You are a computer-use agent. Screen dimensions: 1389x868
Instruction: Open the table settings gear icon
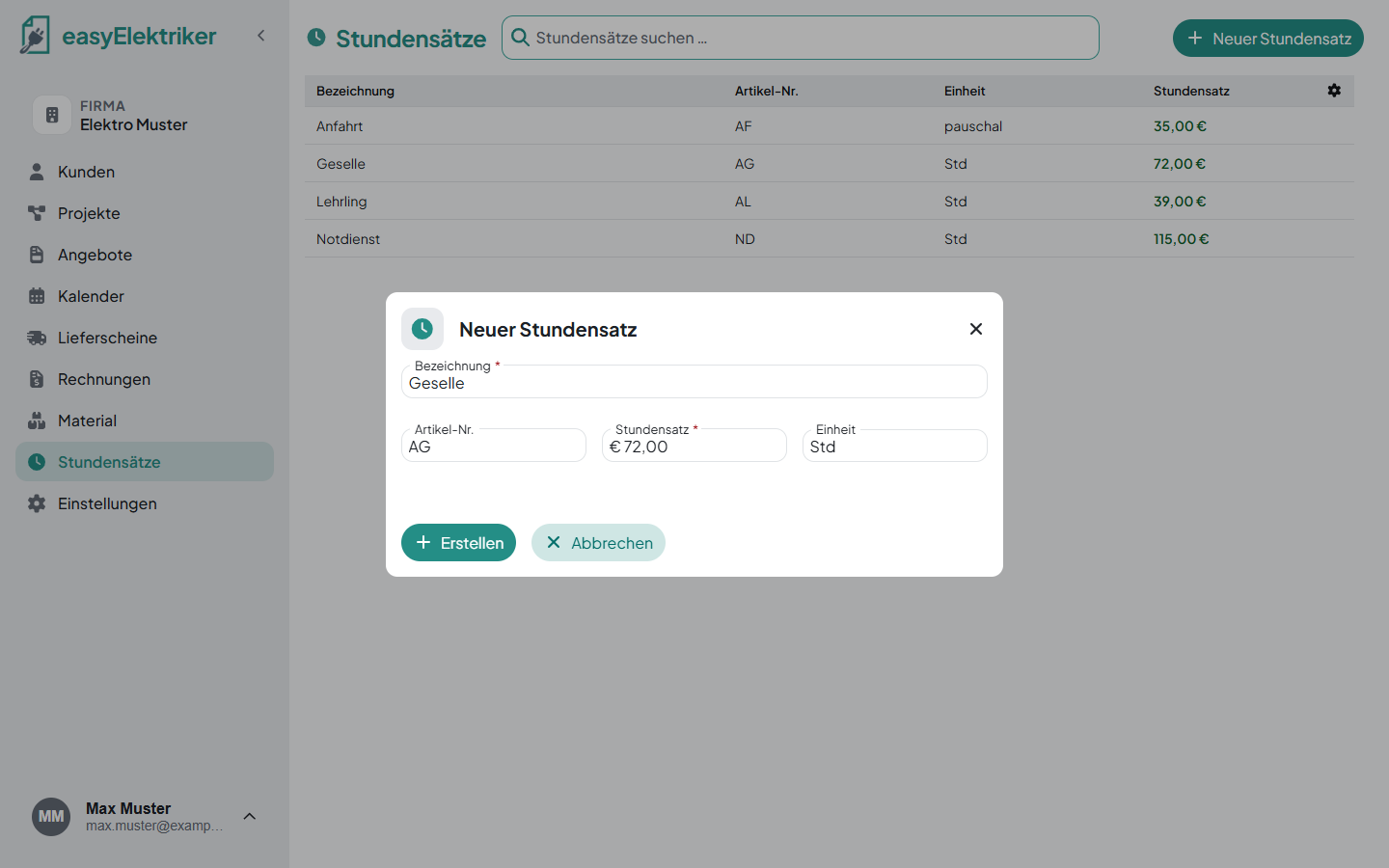(x=1334, y=90)
